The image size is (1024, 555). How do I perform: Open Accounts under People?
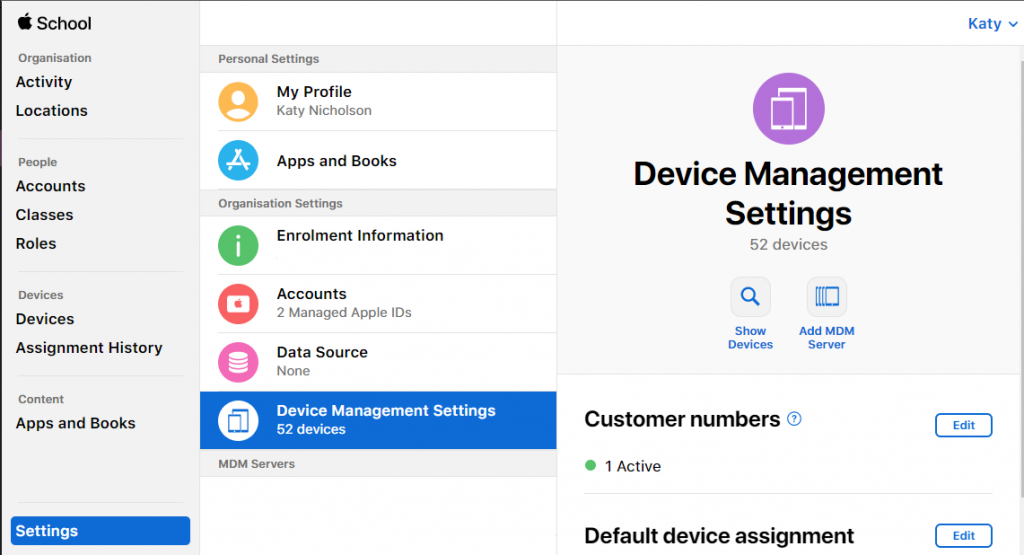pyautogui.click(x=51, y=186)
